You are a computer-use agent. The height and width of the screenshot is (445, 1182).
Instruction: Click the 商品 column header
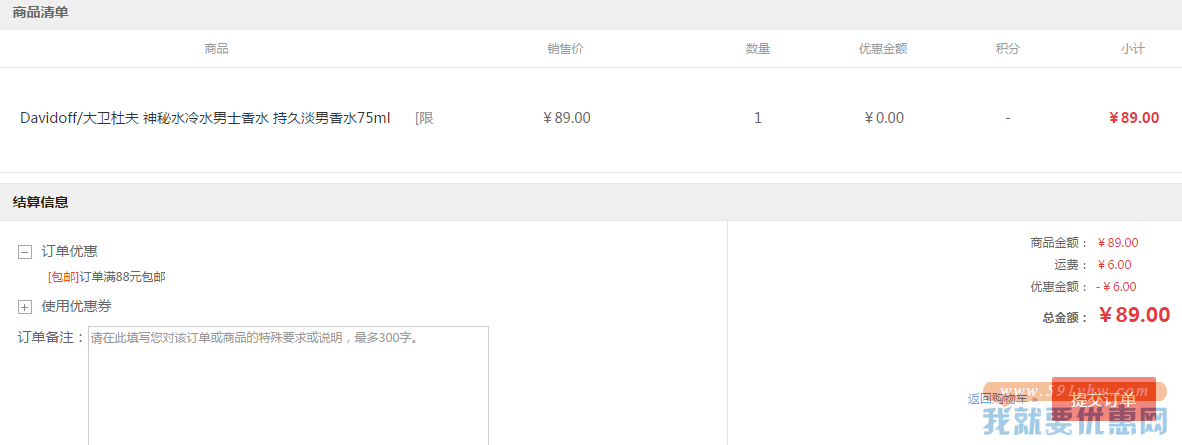[216, 49]
